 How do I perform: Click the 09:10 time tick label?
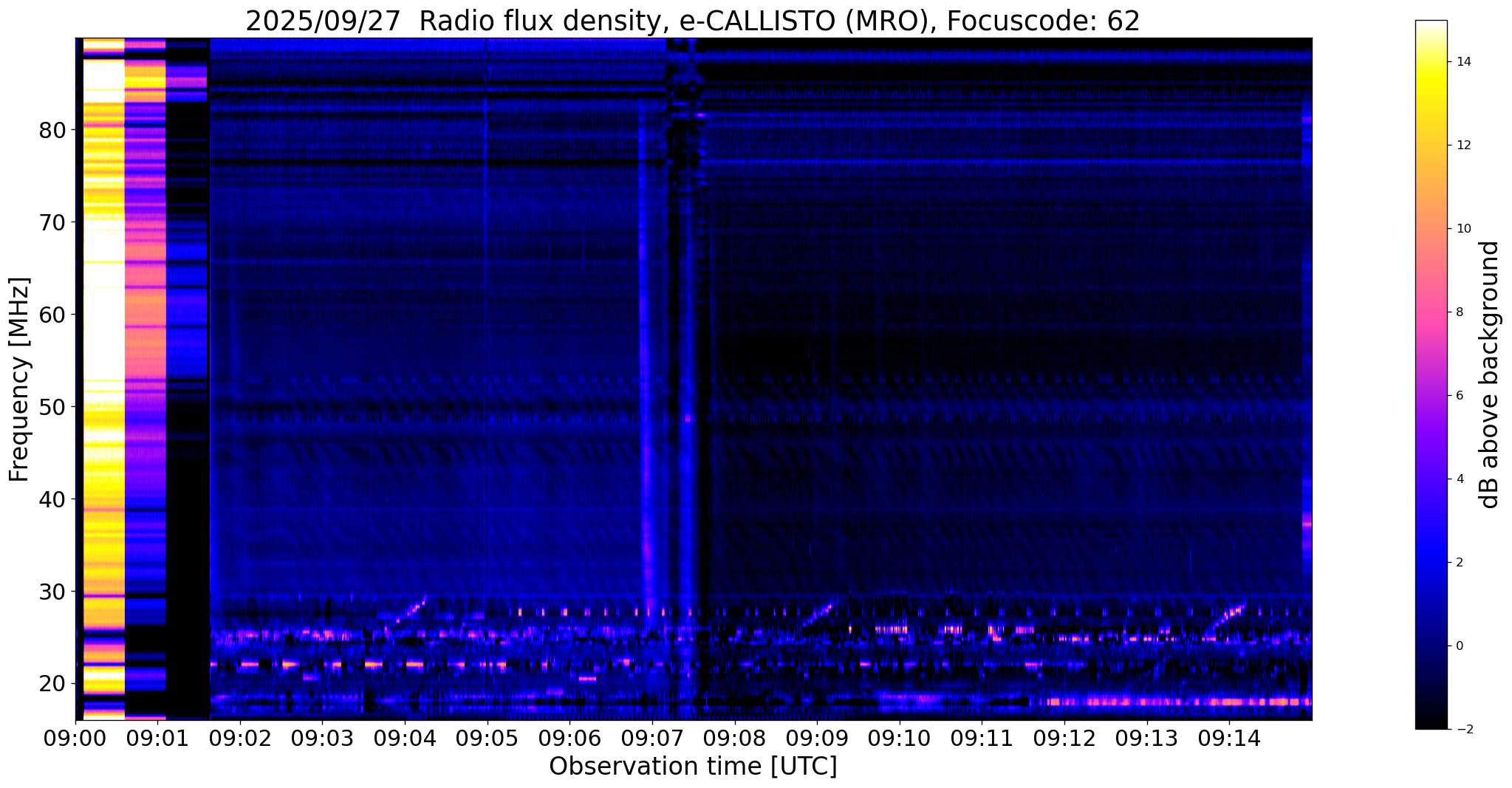pyautogui.click(x=899, y=740)
